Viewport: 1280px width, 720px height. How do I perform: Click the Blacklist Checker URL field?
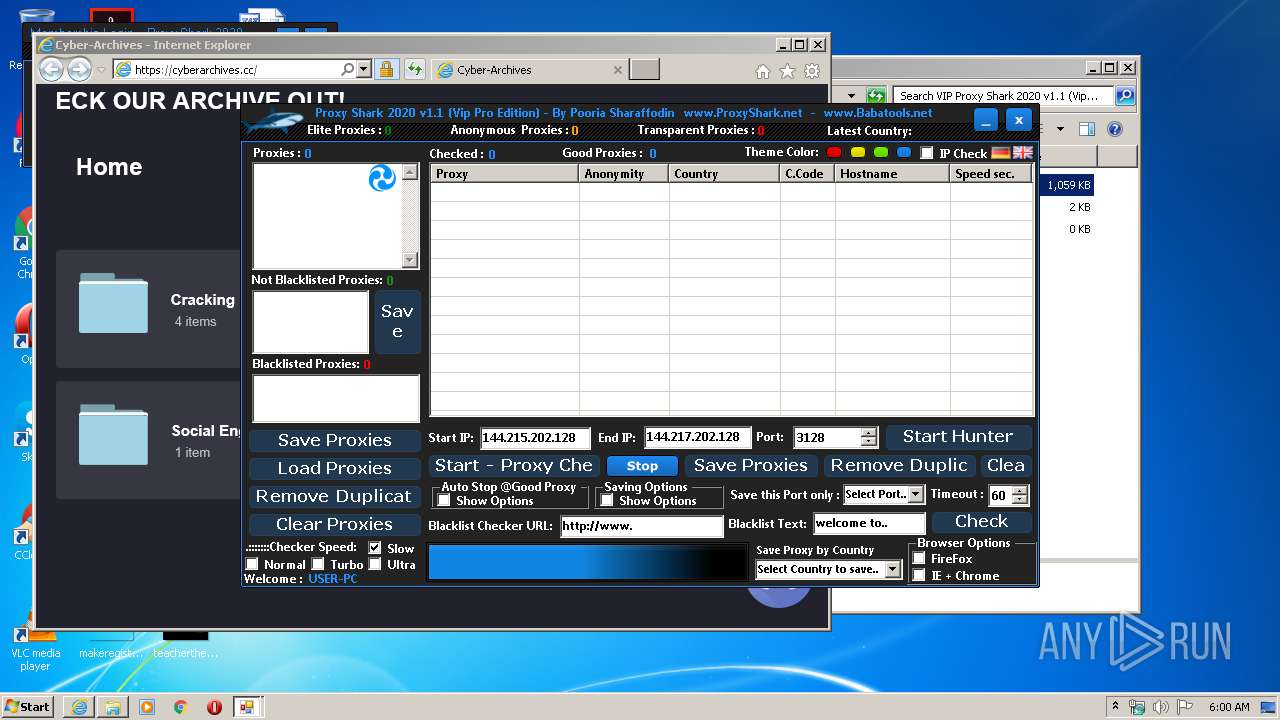click(641, 526)
